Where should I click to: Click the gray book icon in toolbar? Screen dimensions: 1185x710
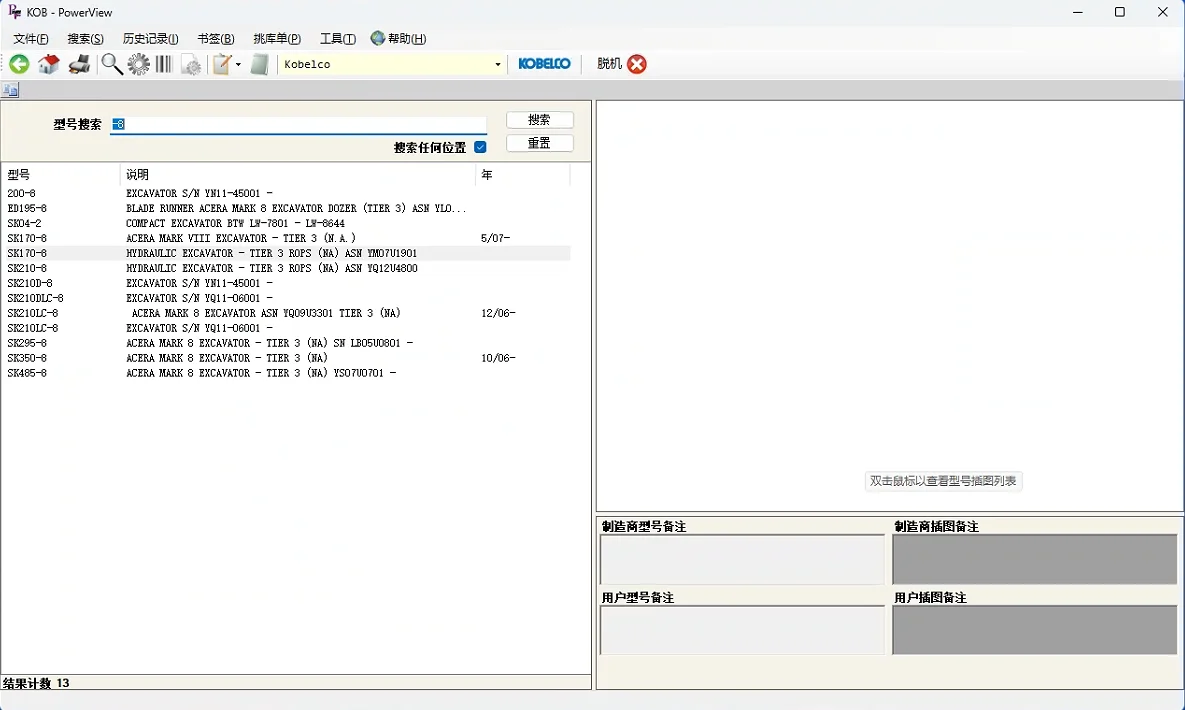pos(259,64)
